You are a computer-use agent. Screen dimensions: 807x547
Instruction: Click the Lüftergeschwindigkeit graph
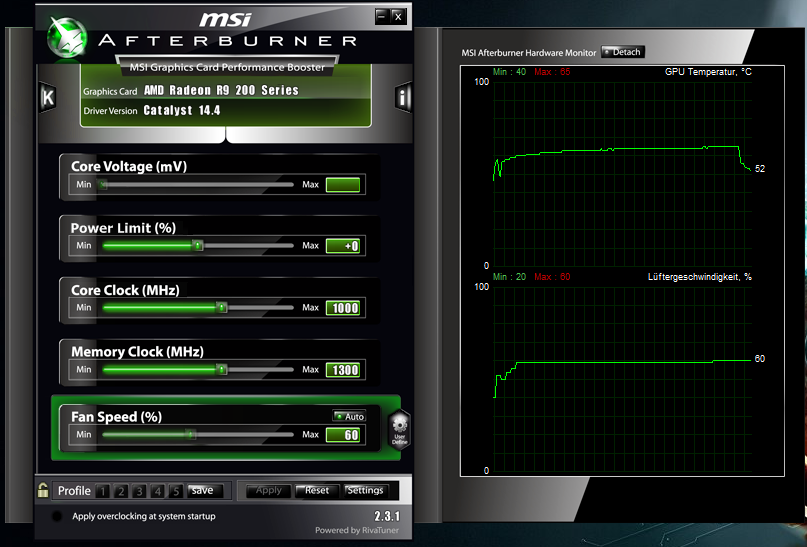(x=622, y=379)
